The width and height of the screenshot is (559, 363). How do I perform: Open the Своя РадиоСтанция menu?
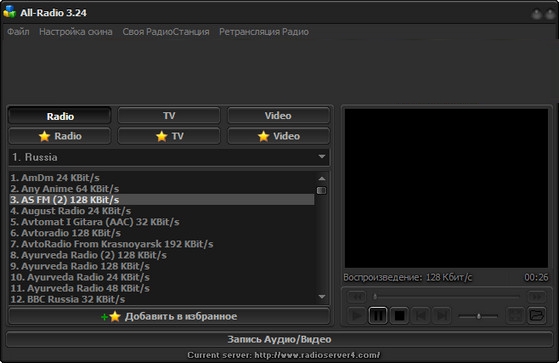click(166, 32)
